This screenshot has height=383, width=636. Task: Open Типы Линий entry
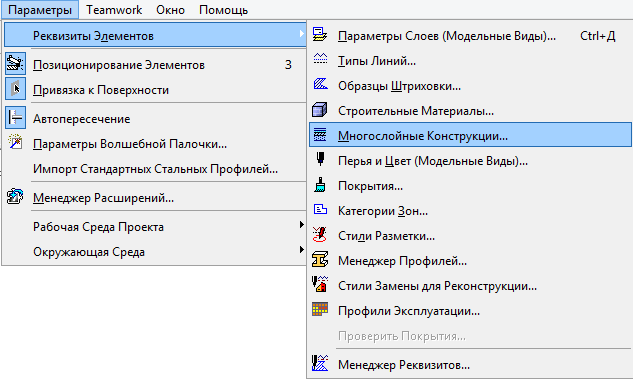click(470, 61)
